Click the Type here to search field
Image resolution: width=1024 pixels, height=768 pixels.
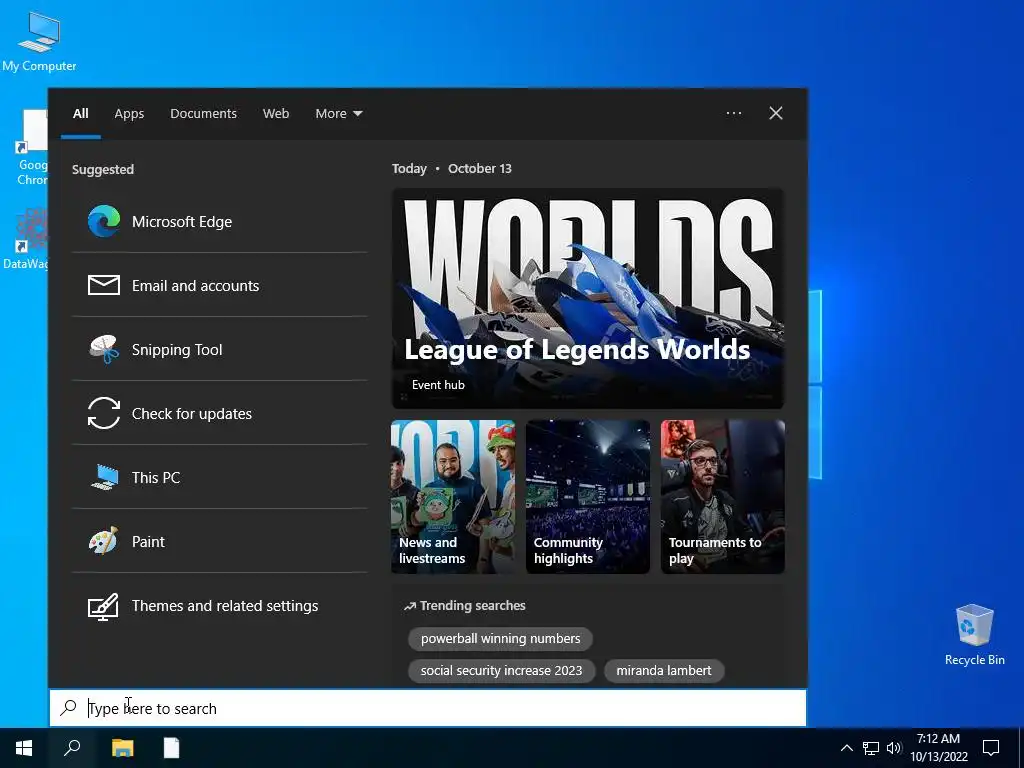pyautogui.click(x=428, y=708)
